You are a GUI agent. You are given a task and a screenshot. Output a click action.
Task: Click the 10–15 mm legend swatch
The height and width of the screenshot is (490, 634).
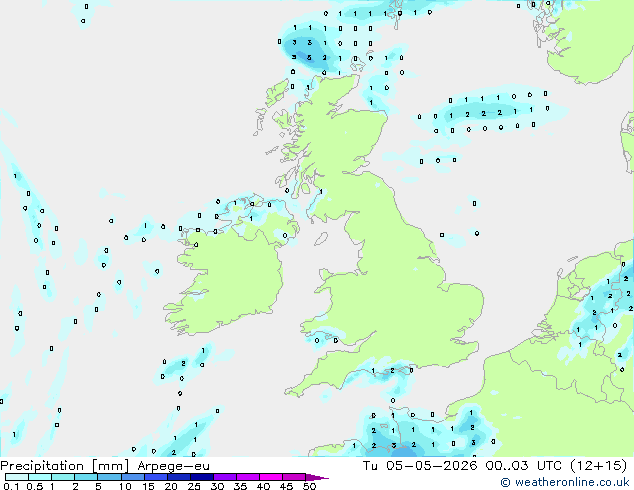pos(132,477)
